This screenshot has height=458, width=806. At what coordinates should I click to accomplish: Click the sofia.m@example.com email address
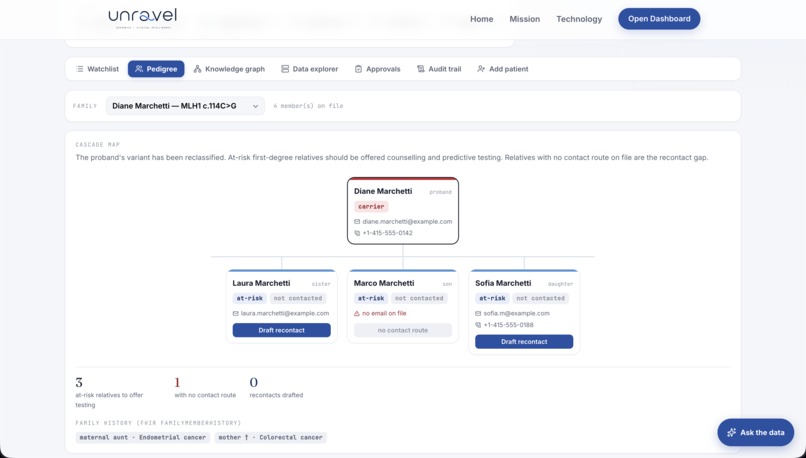tap(517, 313)
